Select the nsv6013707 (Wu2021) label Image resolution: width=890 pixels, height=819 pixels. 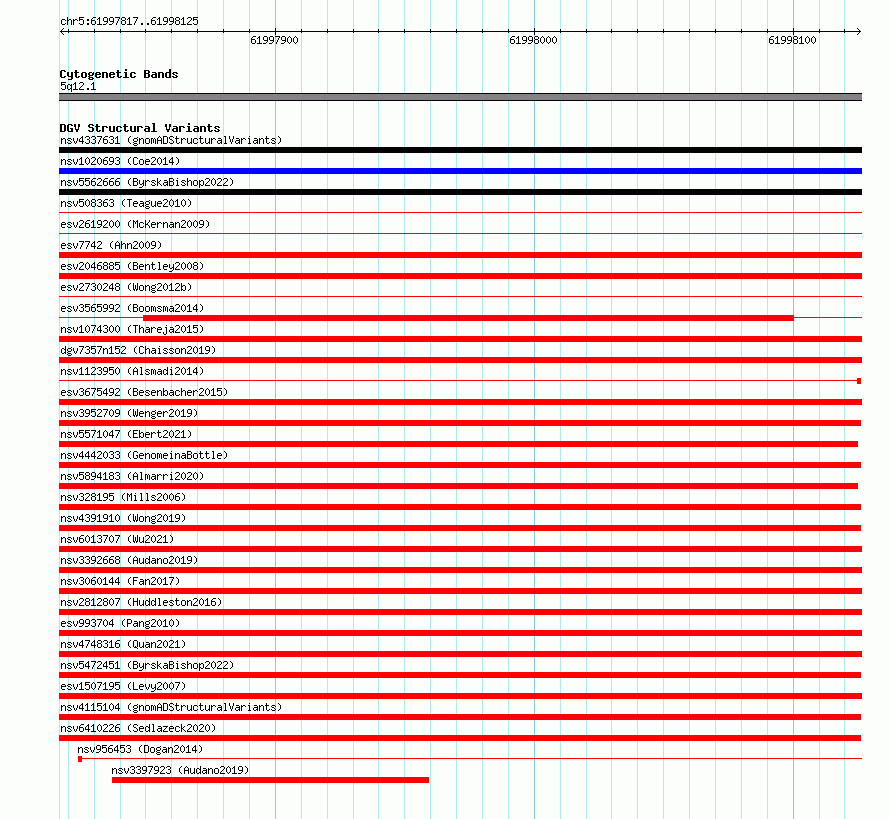tap(117, 539)
